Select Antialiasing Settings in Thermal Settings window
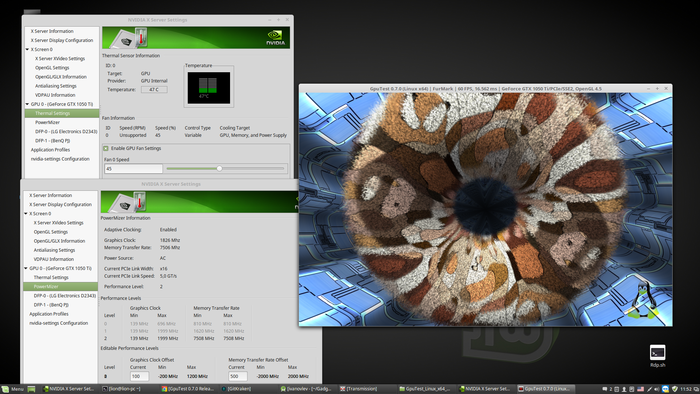The width and height of the screenshot is (700, 394). click(56, 86)
